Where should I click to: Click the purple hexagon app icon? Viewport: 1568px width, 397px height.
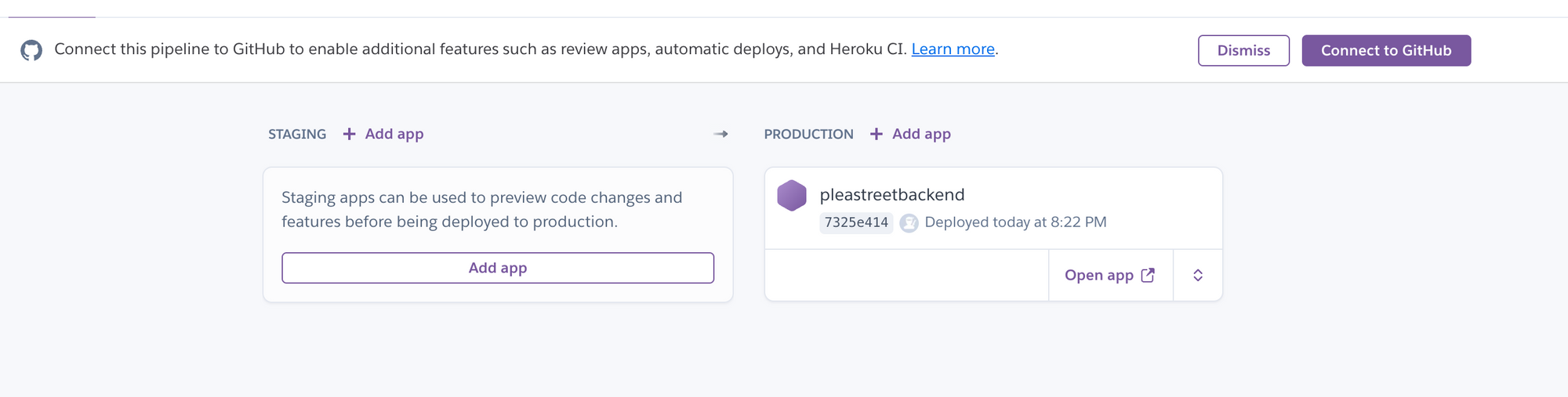click(792, 196)
